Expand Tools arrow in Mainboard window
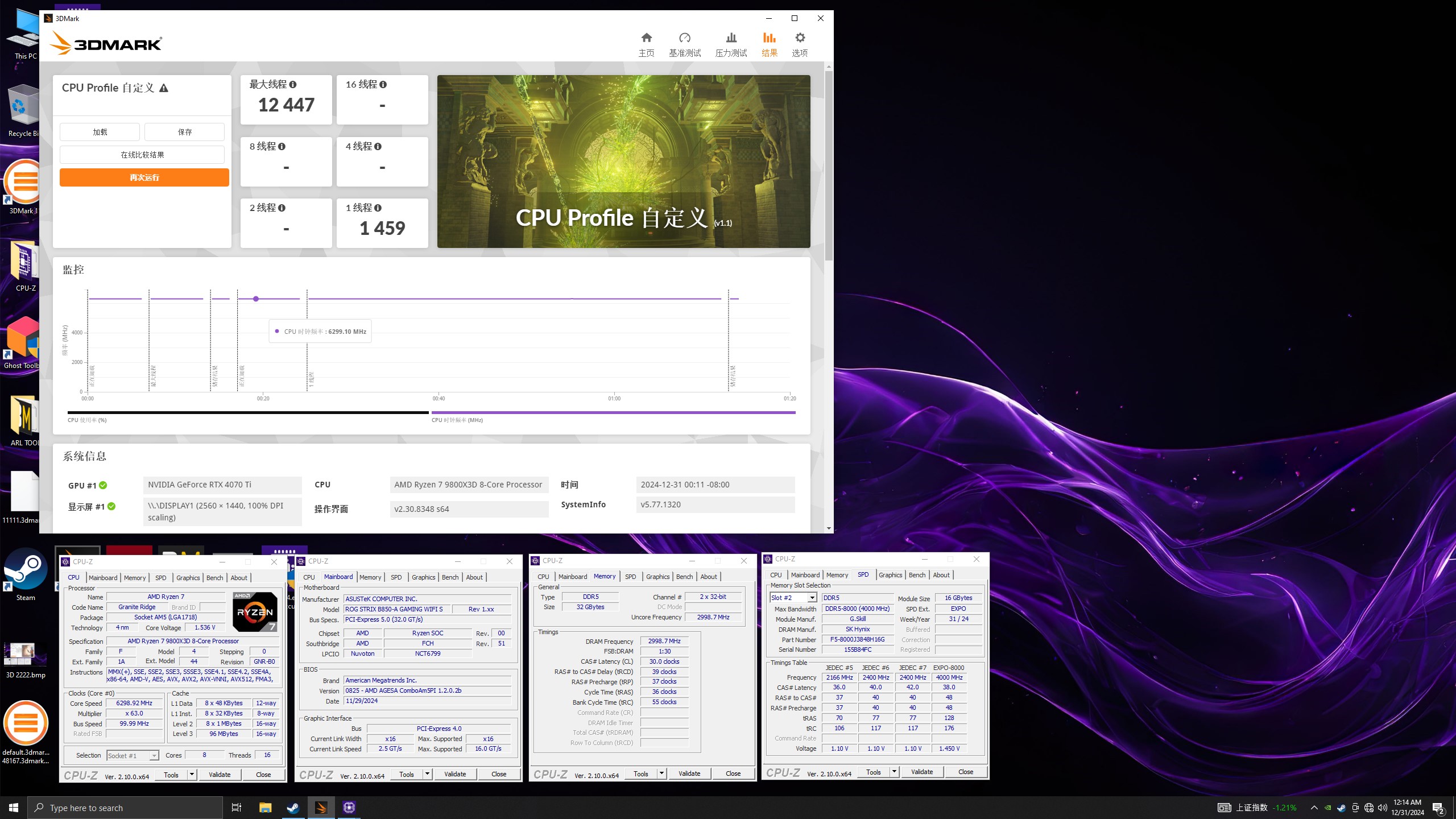 point(427,774)
